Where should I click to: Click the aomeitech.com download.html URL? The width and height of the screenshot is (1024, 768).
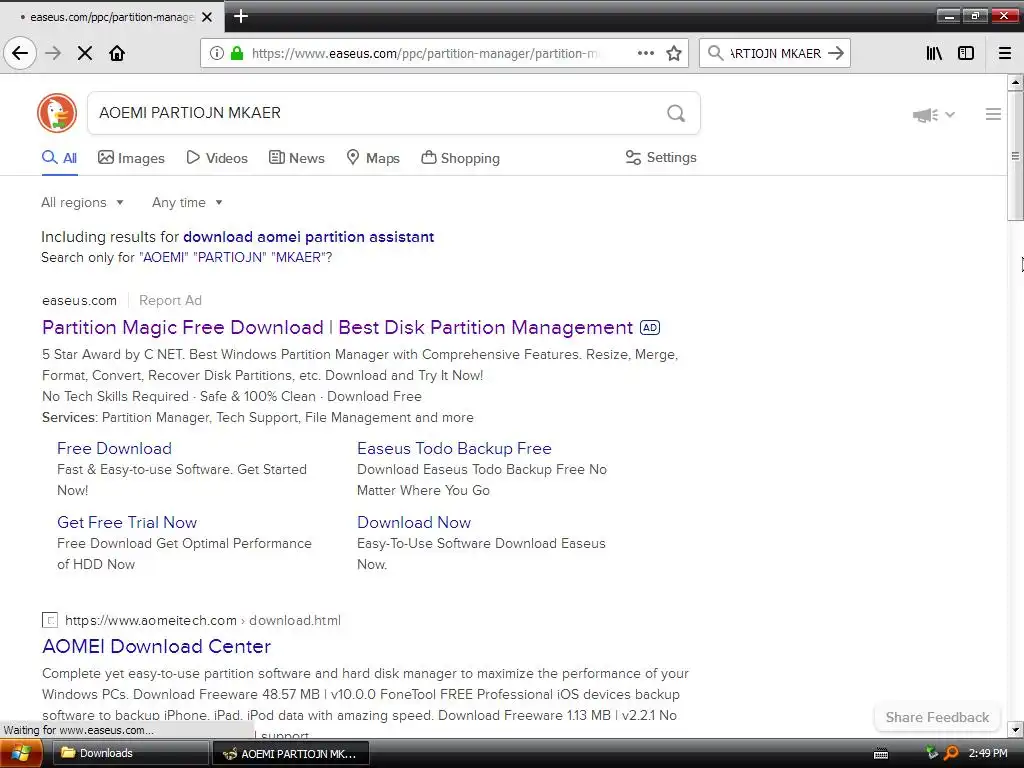(x=203, y=620)
